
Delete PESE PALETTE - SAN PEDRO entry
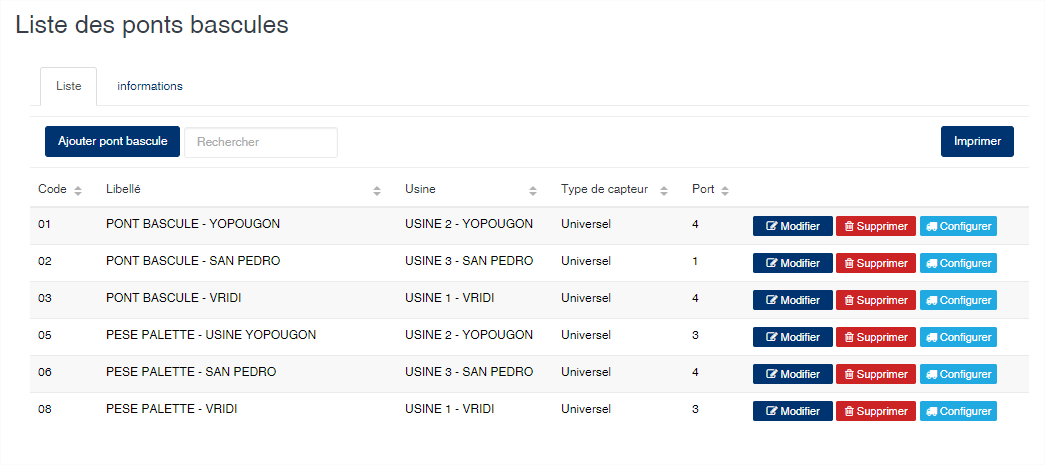pyautogui.click(x=876, y=374)
